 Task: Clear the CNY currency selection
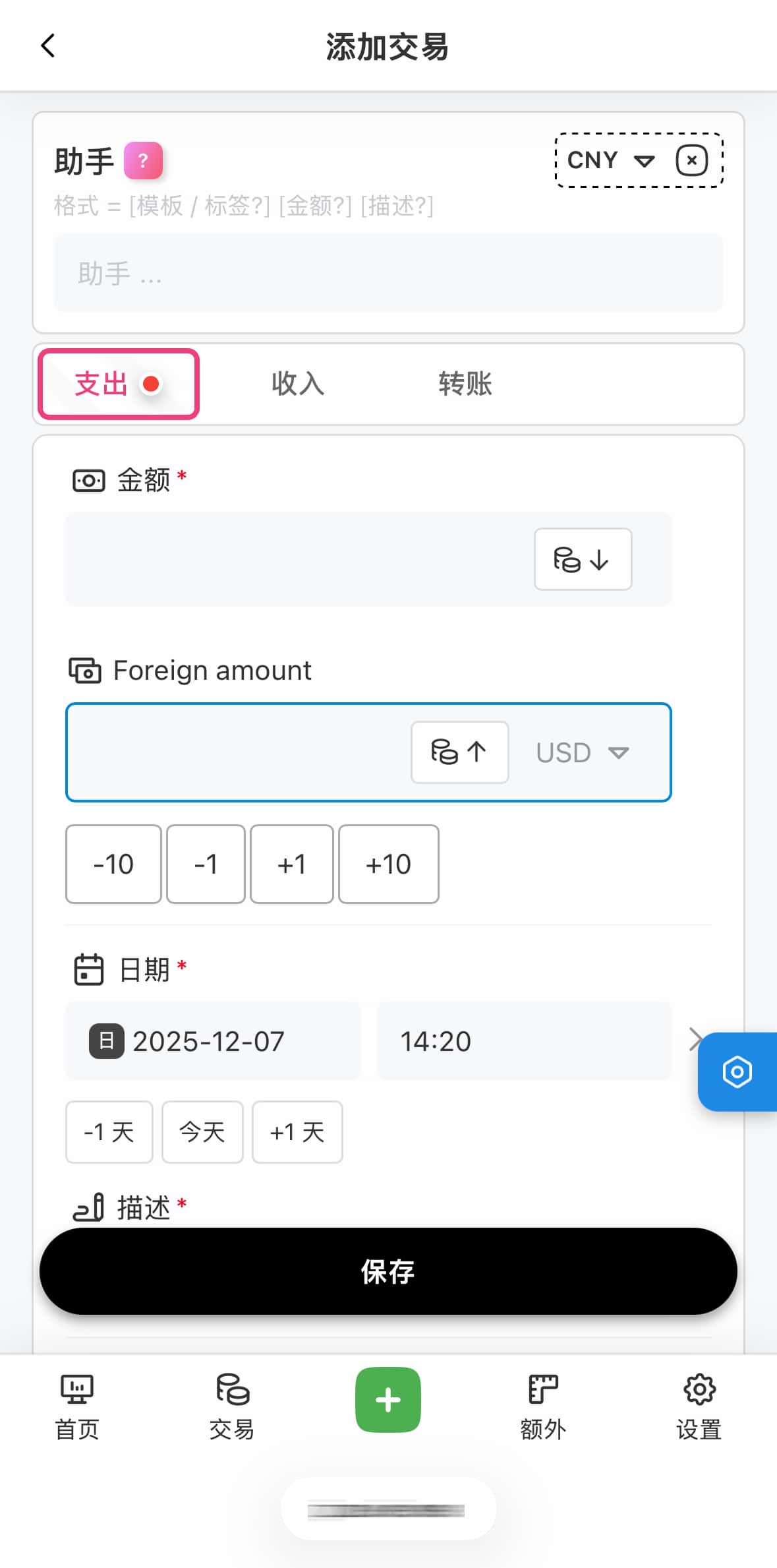tap(691, 161)
